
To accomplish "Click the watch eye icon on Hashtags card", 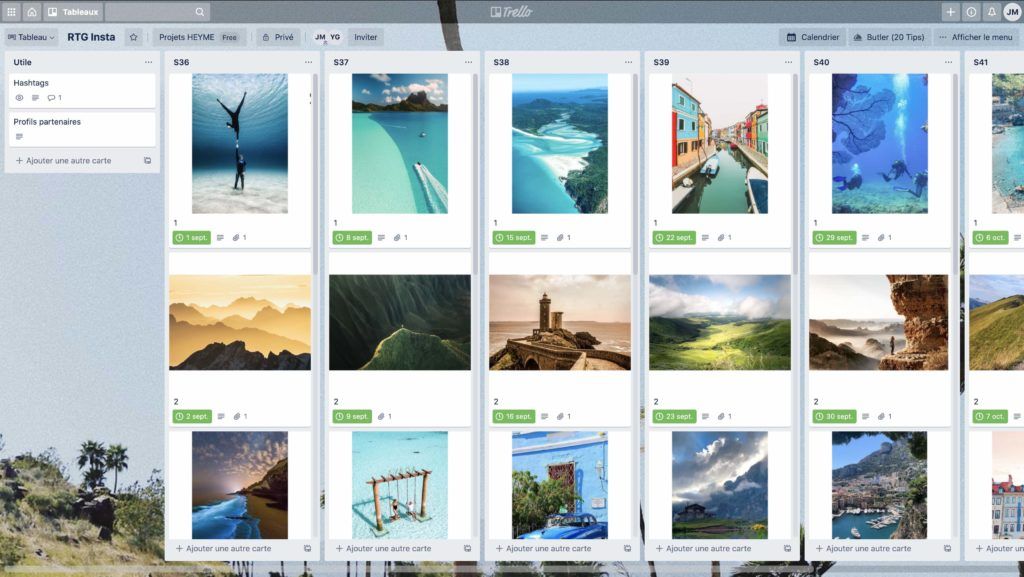I will coord(20,98).
